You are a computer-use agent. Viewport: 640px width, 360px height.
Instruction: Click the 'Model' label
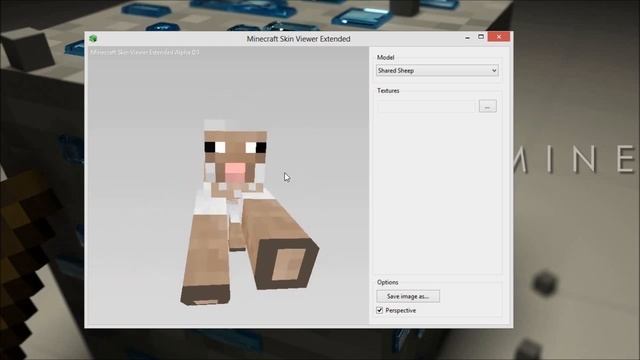click(x=385, y=58)
